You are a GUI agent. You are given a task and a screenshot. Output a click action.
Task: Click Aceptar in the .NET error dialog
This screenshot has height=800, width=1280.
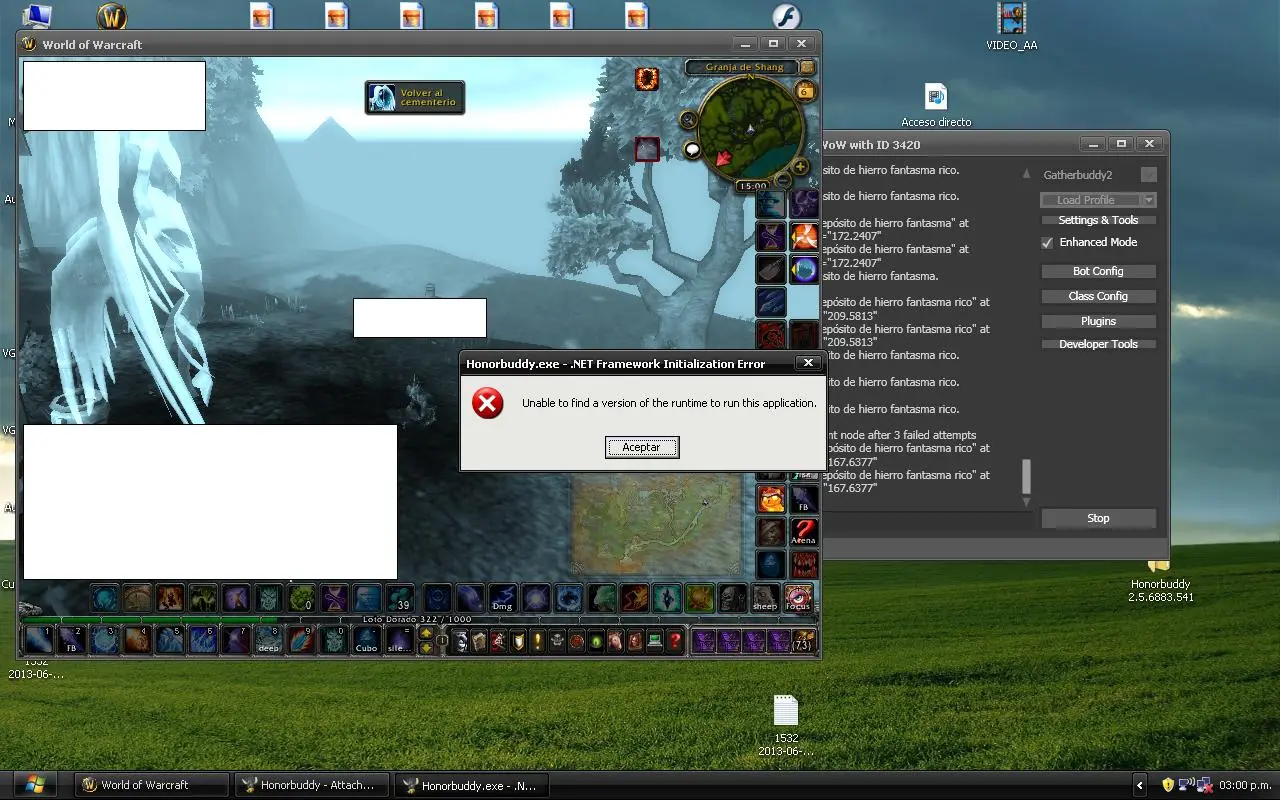pyautogui.click(x=642, y=447)
